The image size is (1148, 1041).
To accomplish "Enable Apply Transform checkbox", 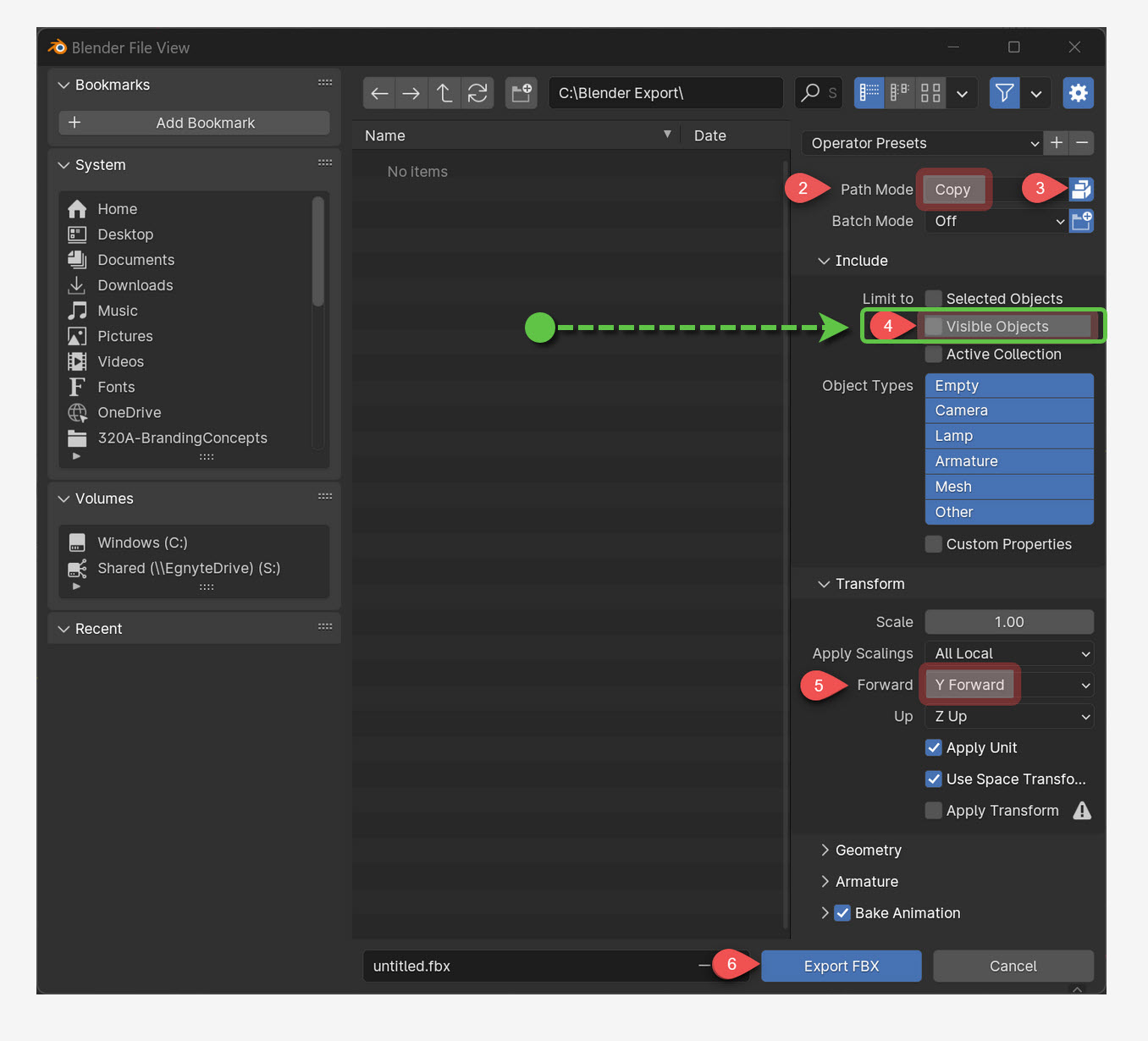I will coord(934,811).
